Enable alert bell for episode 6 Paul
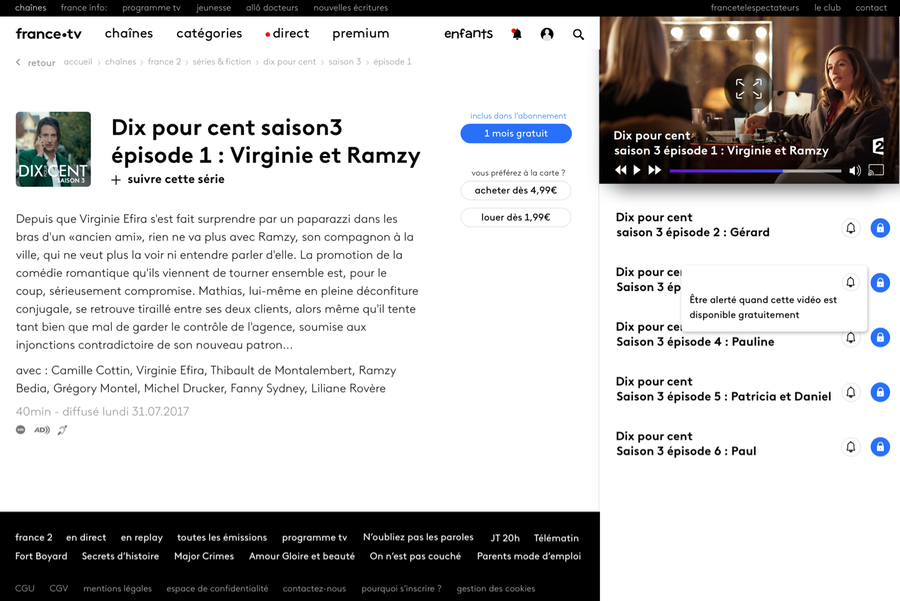Screen dimensions: 900x601 click(x=851, y=447)
